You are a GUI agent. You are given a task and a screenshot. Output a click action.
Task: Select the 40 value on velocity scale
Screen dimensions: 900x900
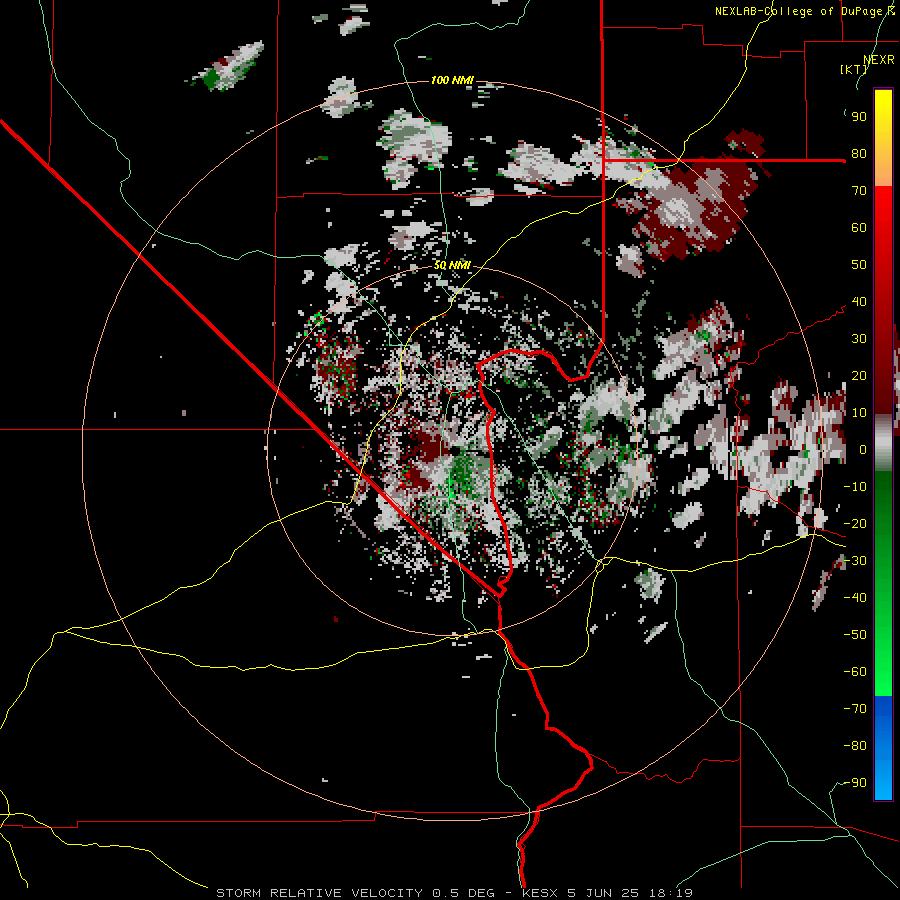pyautogui.click(x=859, y=301)
